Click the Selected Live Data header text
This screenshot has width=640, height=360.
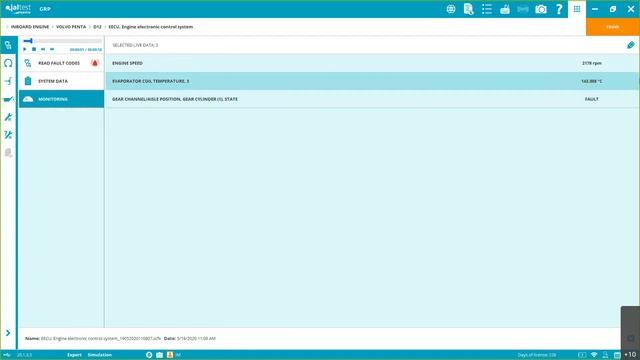tap(135, 45)
